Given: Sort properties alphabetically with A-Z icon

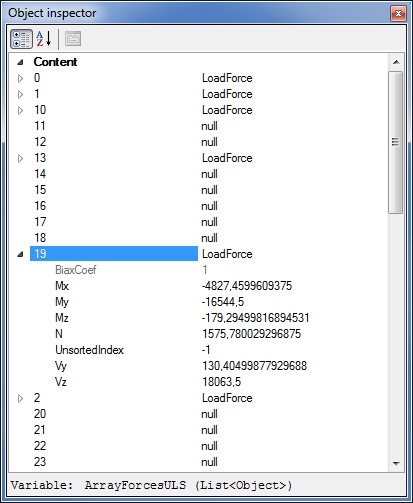Looking at the screenshot, I should tap(44, 39).
